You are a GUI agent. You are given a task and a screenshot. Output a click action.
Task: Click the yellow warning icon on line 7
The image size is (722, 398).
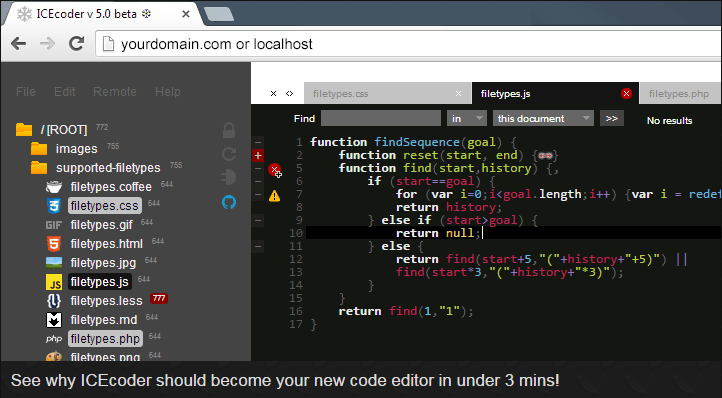click(x=274, y=196)
